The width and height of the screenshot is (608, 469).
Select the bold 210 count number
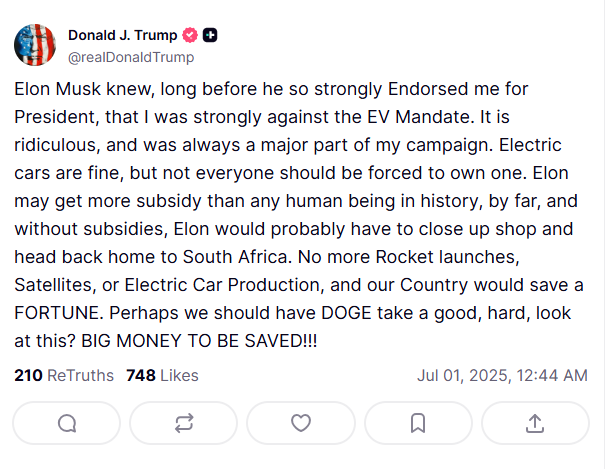28,375
